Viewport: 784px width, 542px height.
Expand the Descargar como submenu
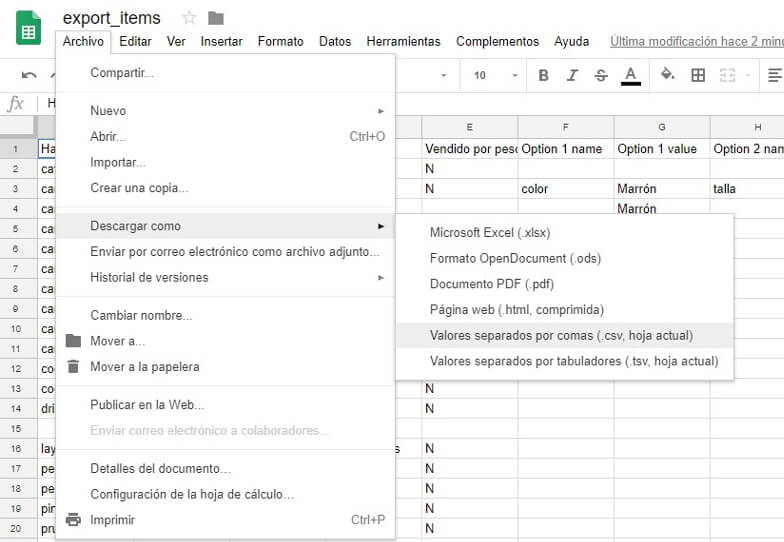[x=225, y=226]
